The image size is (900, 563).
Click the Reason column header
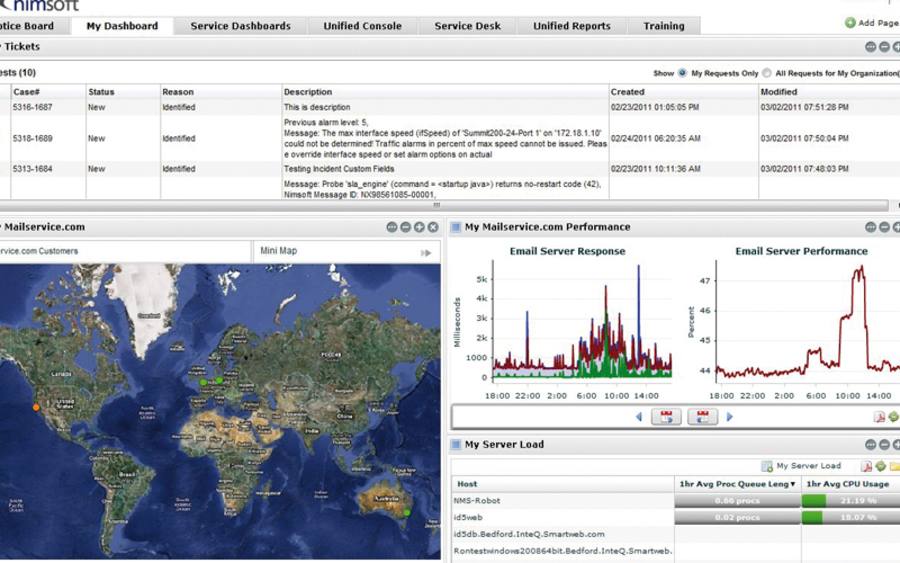pos(221,92)
